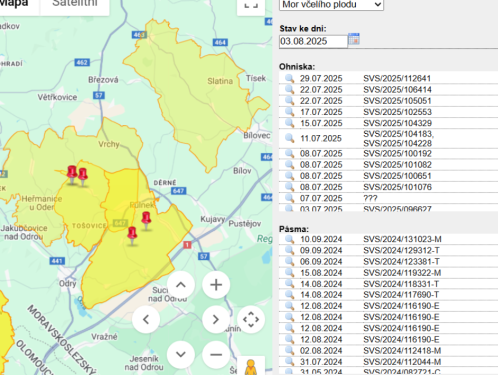Click the map move/pan mode icon

point(251,320)
